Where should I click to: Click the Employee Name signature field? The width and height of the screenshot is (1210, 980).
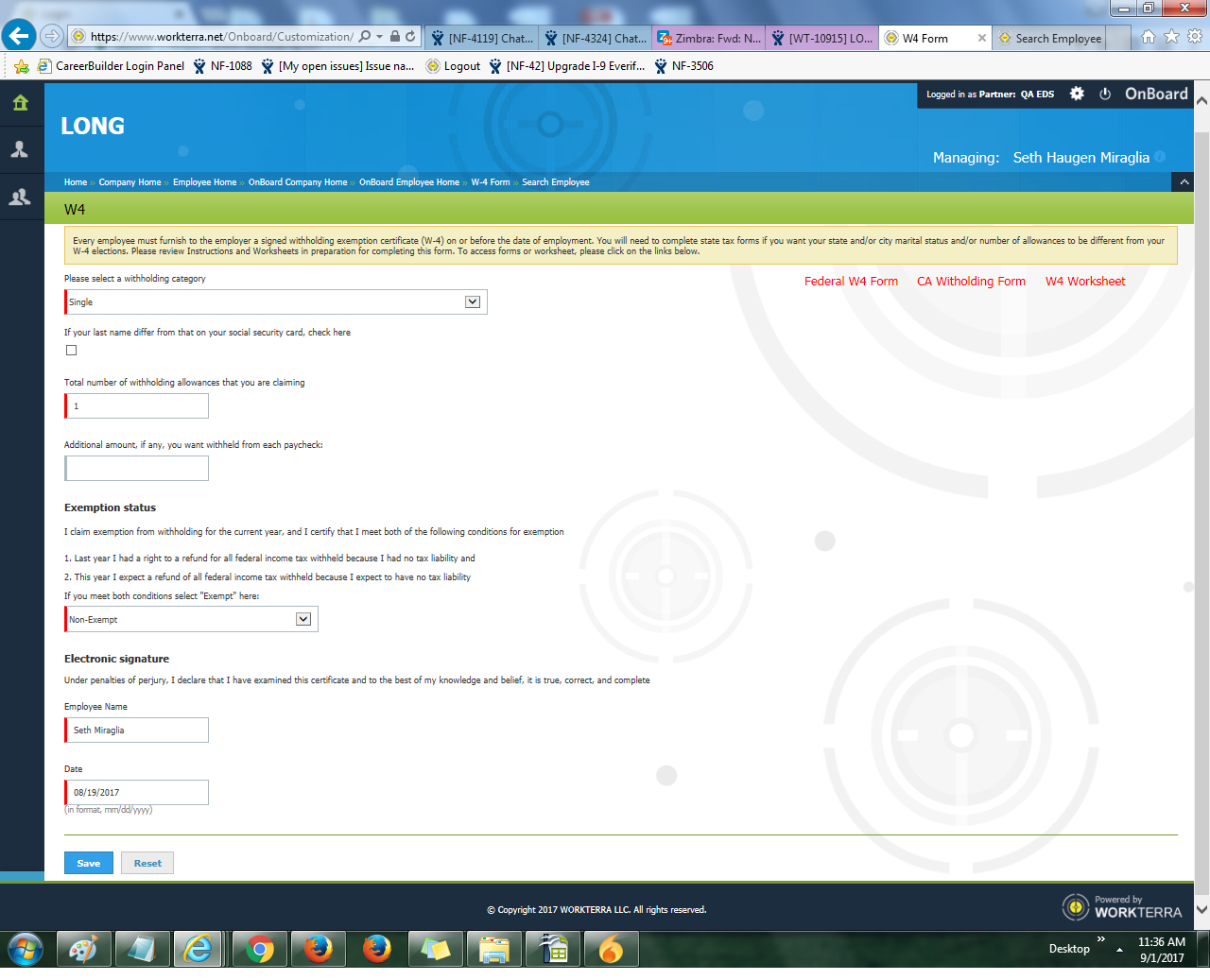136,730
